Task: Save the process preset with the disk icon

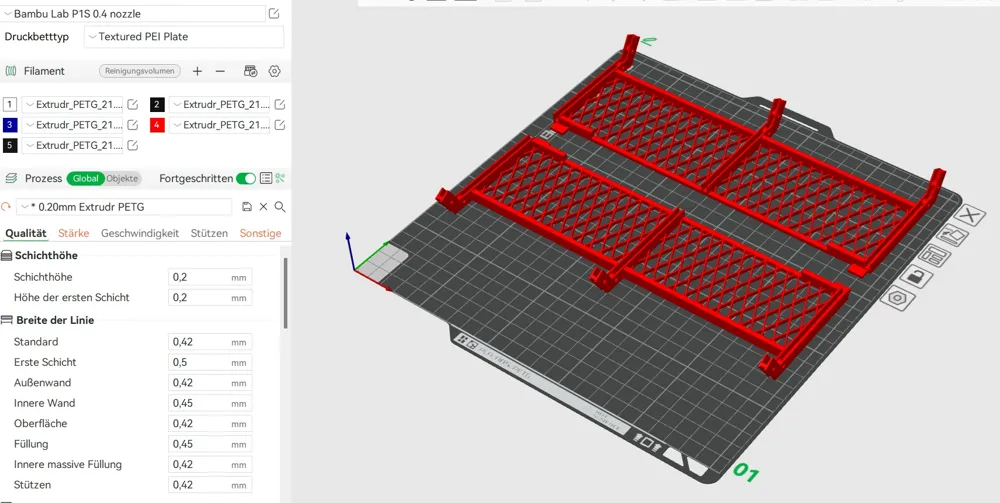Action: pyautogui.click(x=247, y=207)
